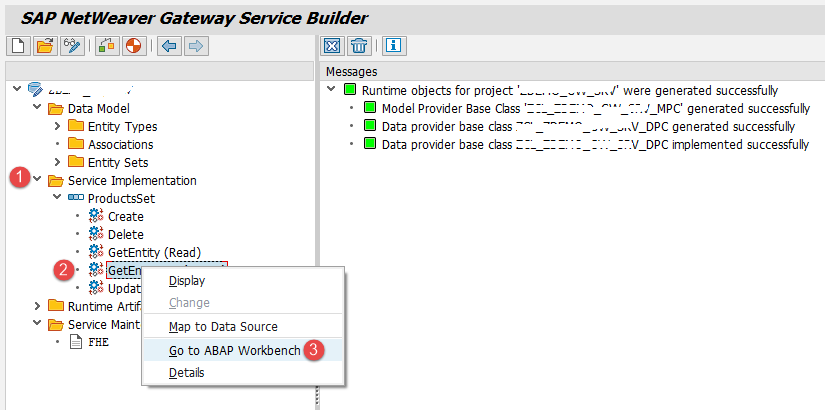
Task: Choose Details from the context menu
Action: coord(244,373)
